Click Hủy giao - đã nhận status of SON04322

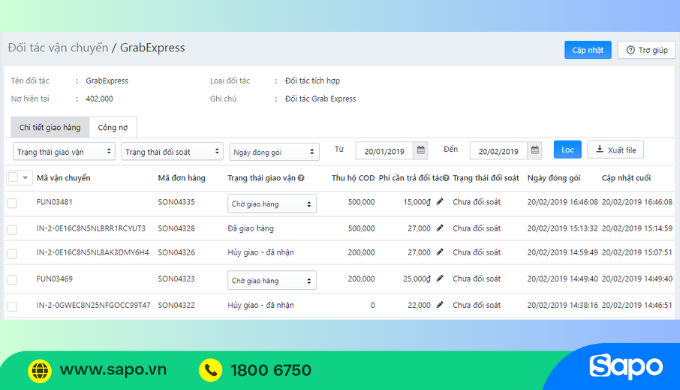[261, 305]
